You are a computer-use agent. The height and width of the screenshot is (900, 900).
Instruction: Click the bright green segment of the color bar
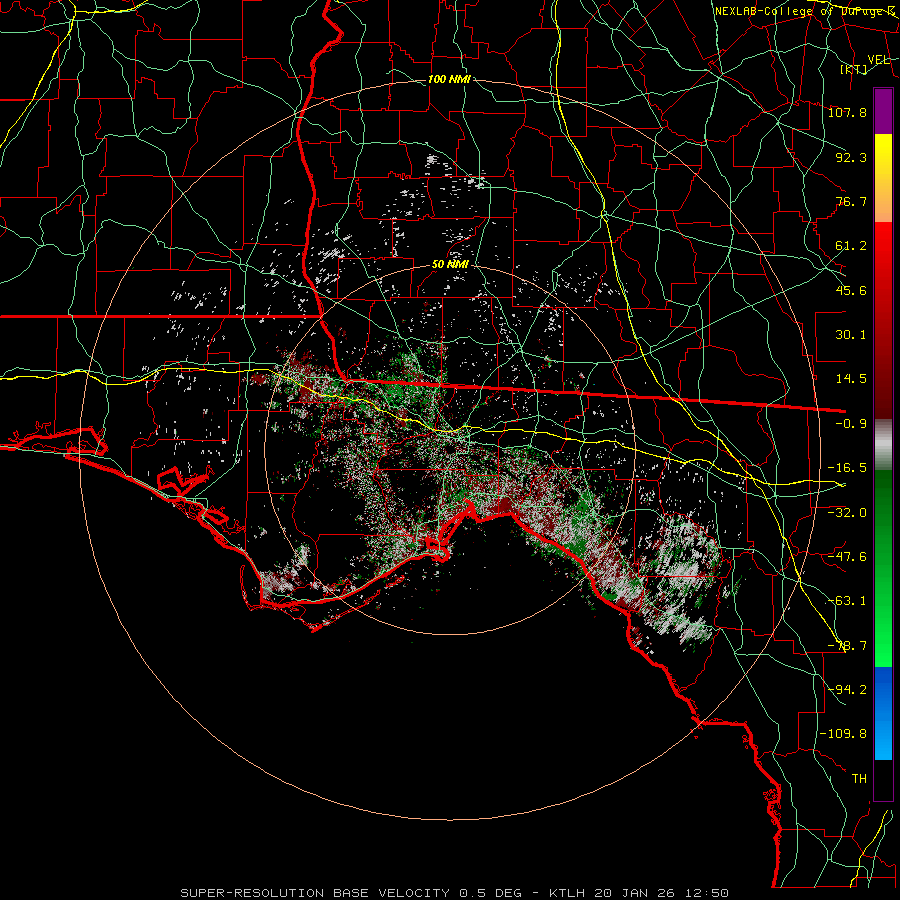(x=883, y=568)
